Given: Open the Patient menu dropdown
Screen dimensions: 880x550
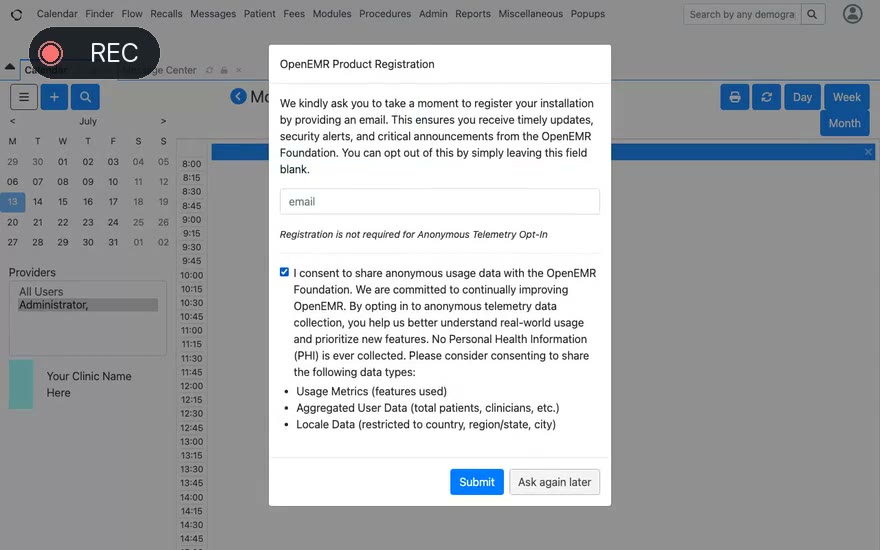Looking at the screenshot, I should tap(259, 14).
